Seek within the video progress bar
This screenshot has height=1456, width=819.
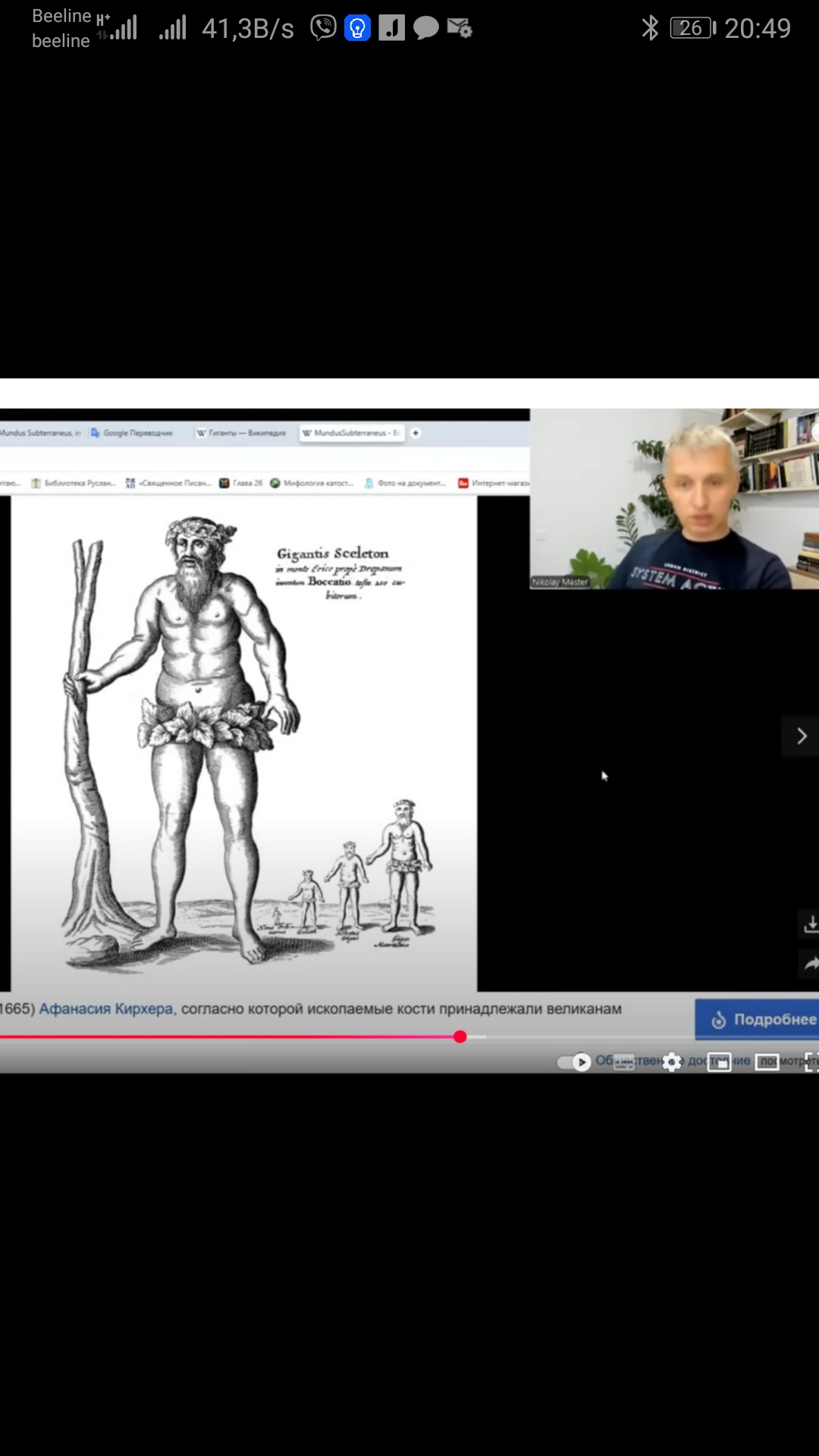(409, 1037)
